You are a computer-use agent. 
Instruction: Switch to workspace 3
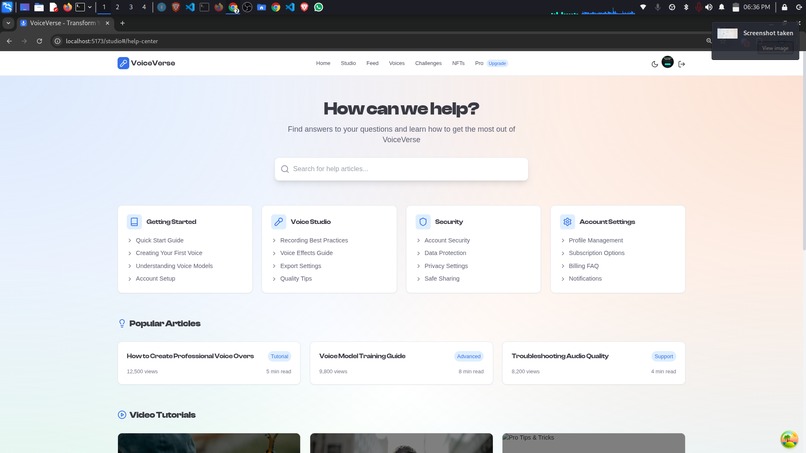(x=131, y=7)
